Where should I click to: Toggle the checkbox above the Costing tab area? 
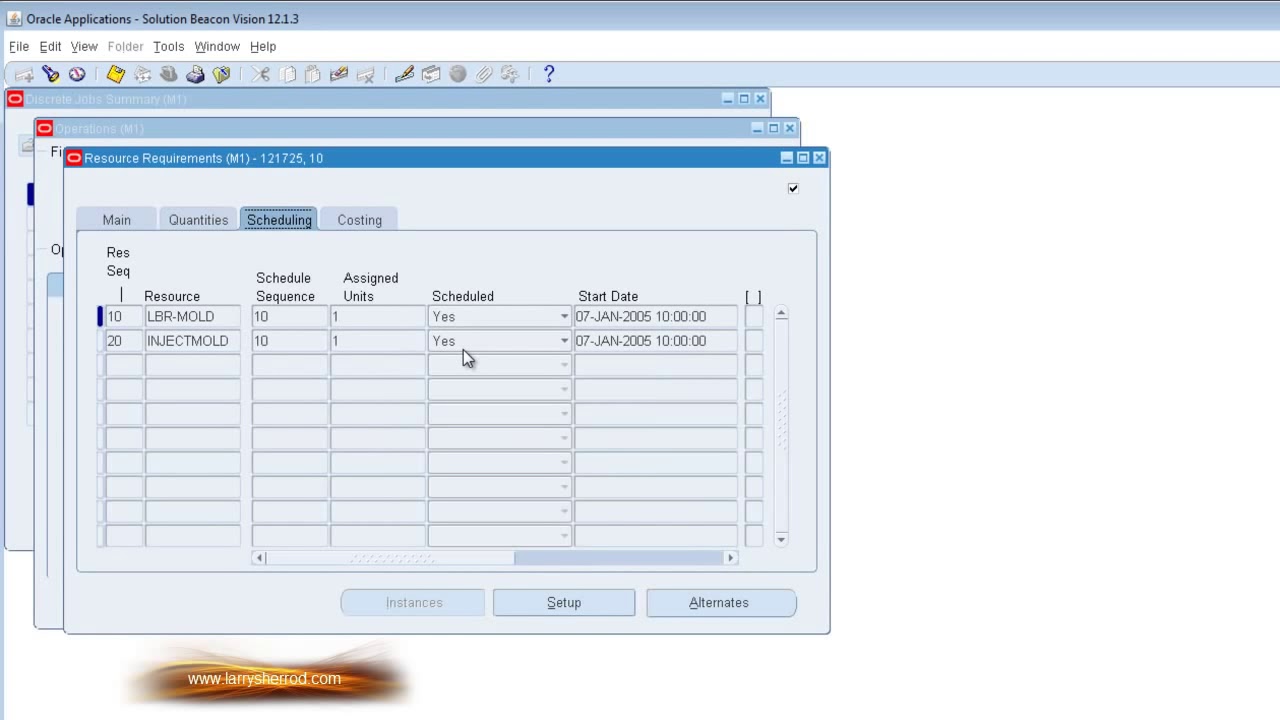[x=793, y=188]
